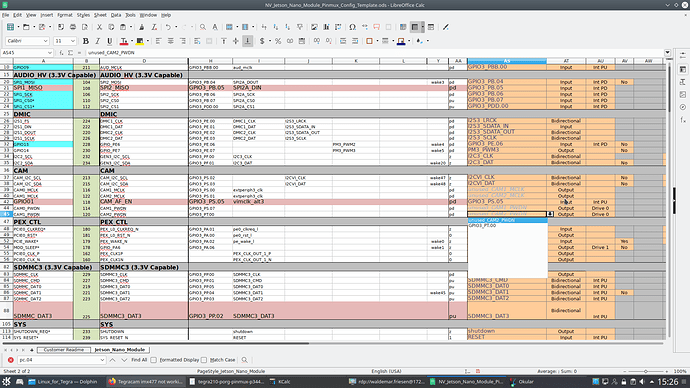Apply Underline to the cell text
The width and height of the screenshot is (690, 388).
[x=110, y=41]
